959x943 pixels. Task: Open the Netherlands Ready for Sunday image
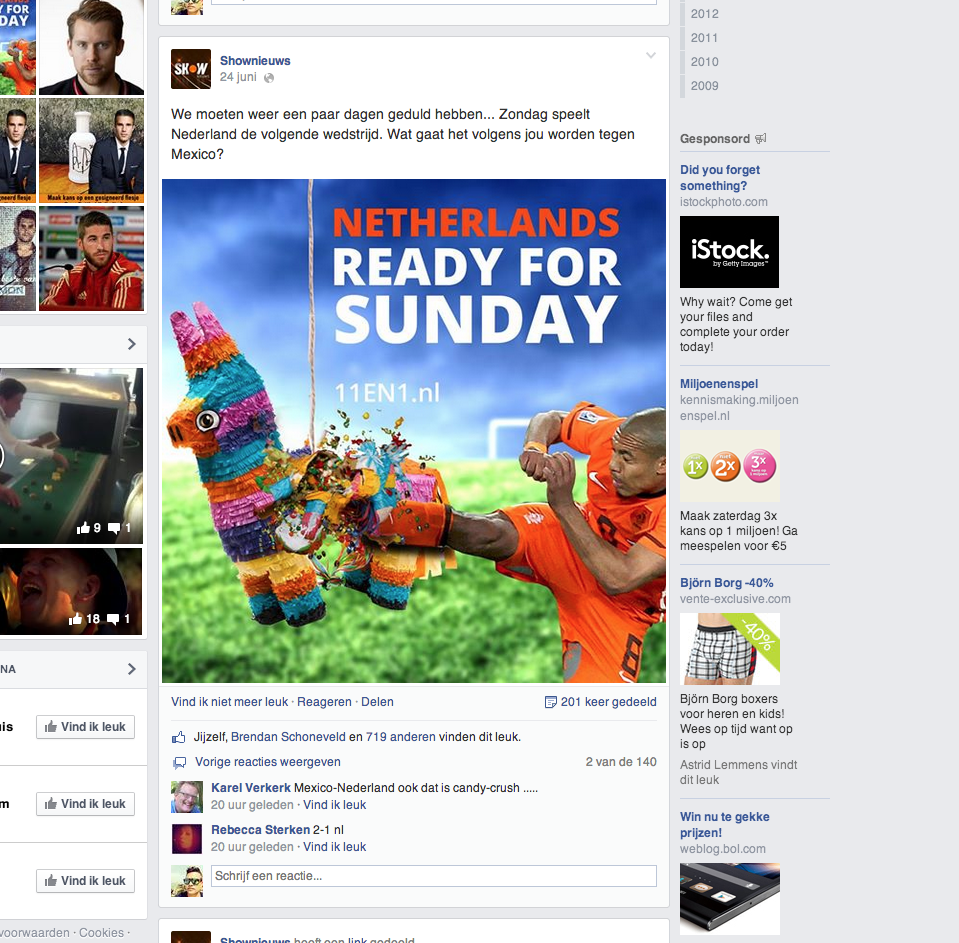414,431
